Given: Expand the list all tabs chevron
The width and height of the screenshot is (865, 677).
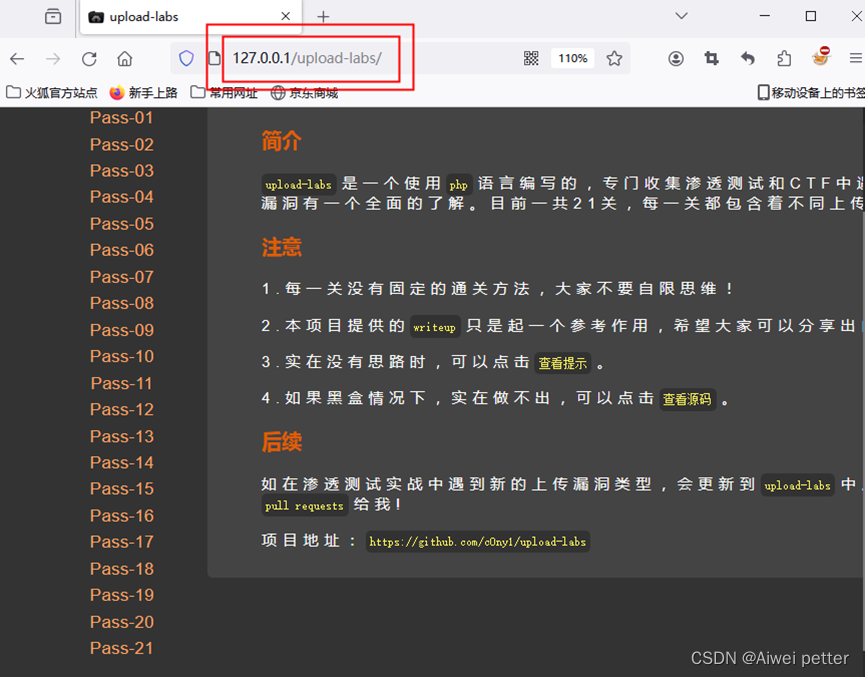Looking at the screenshot, I should 682,16.
